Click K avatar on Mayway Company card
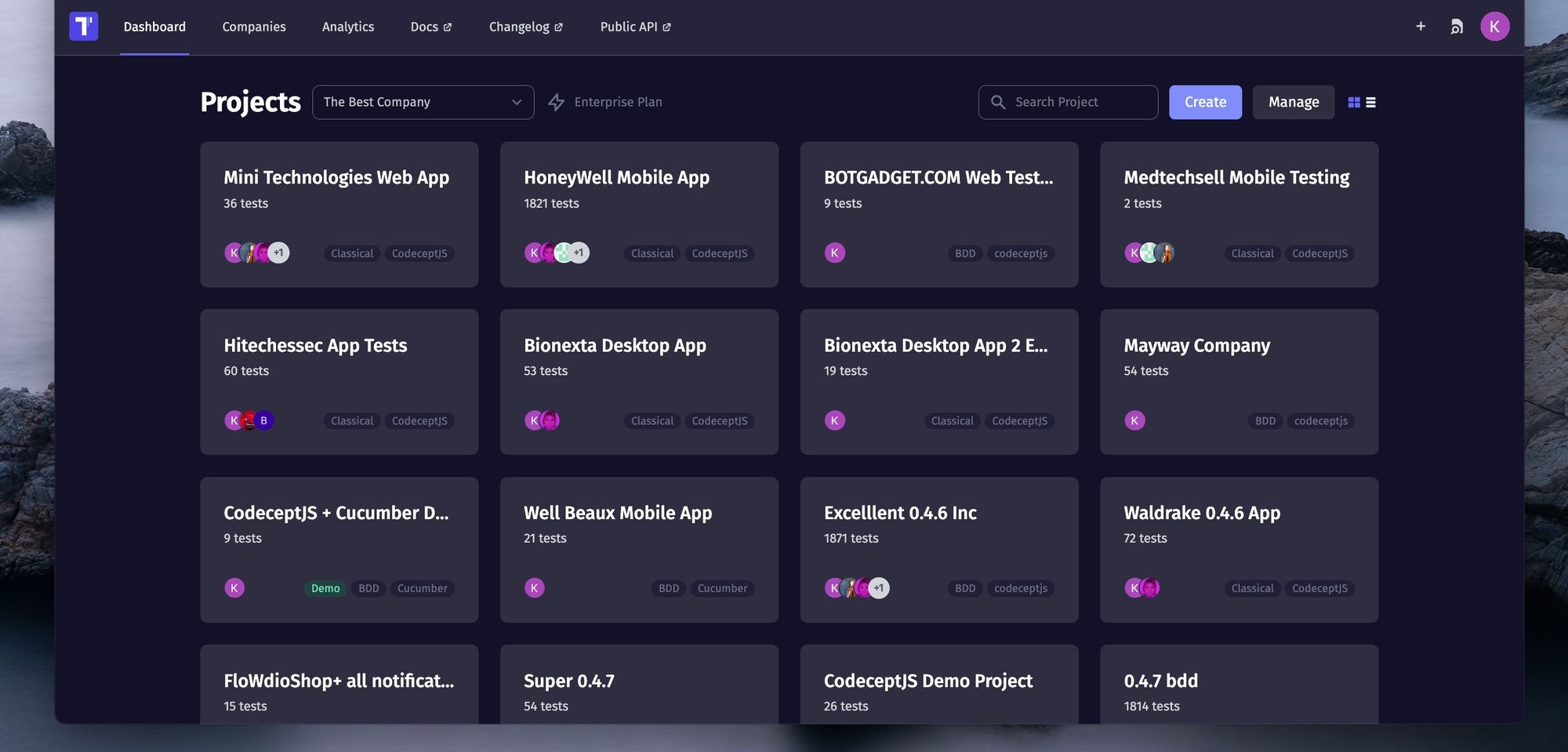Image resolution: width=1568 pixels, height=752 pixels. (1134, 420)
